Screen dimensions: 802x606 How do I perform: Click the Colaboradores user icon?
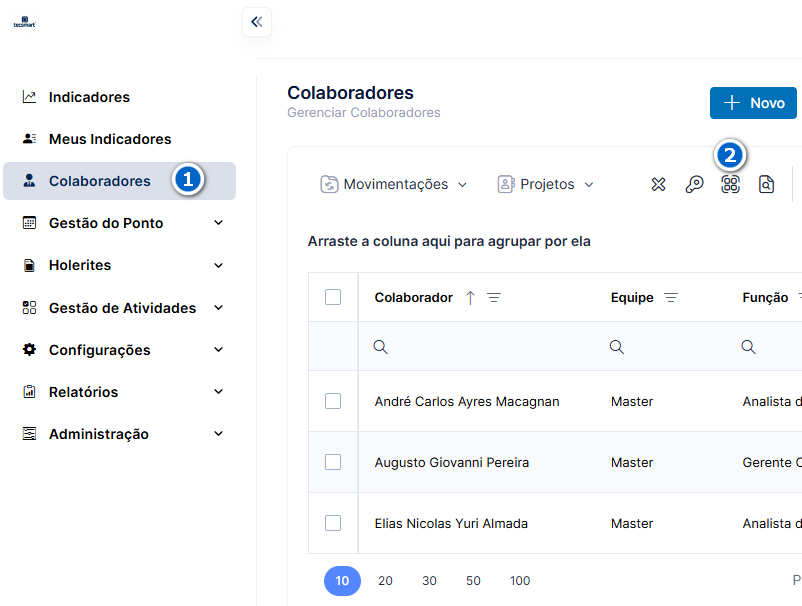click(x=29, y=181)
